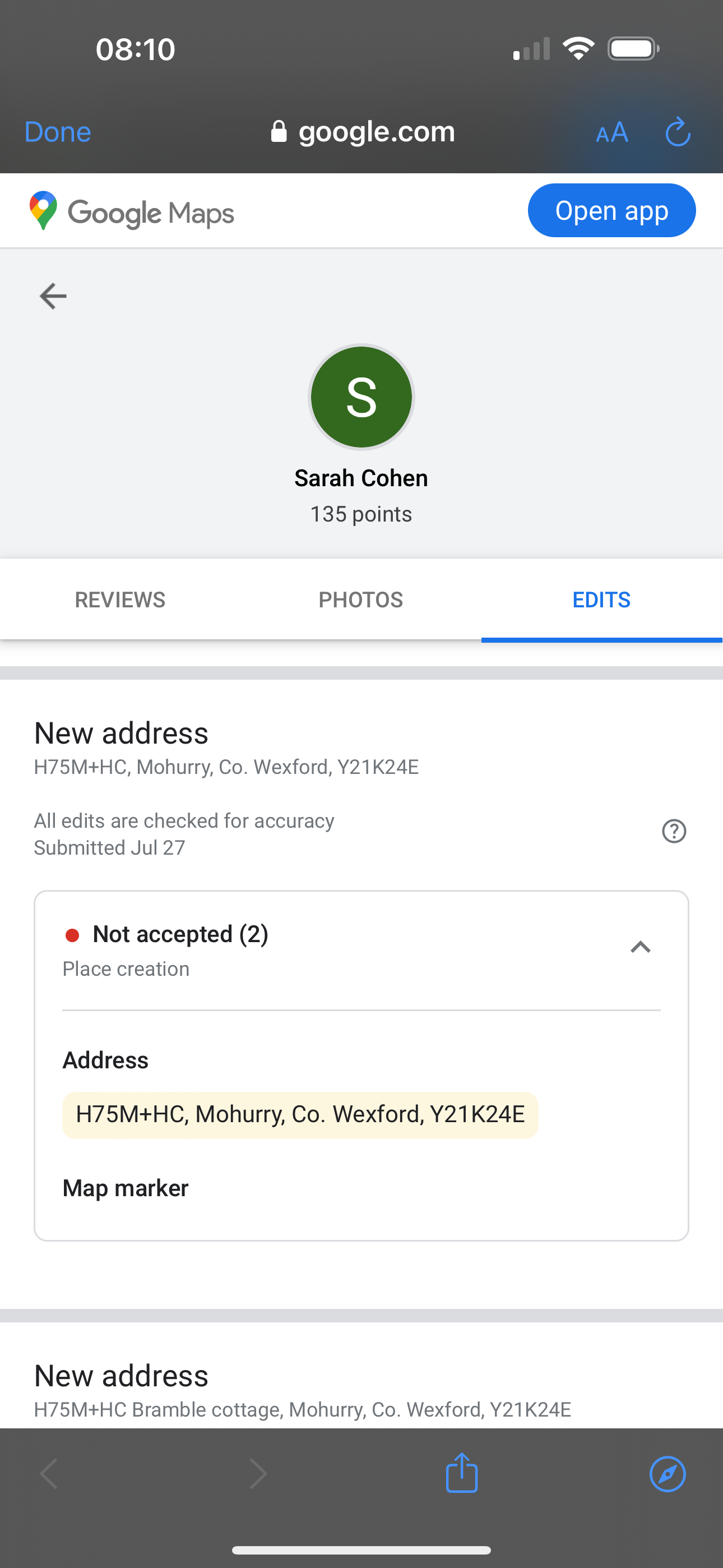Open the AA text size options
This screenshot has height=1568, width=723.
click(611, 132)
